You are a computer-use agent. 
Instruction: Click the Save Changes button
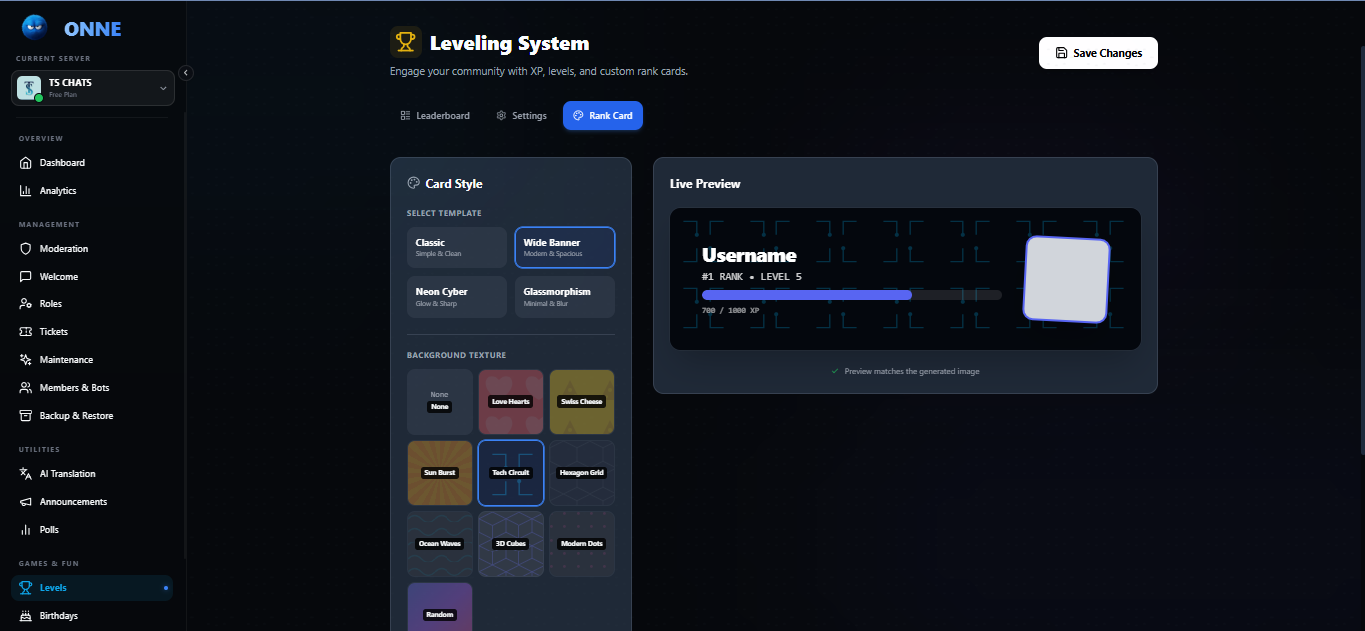pos(1098,53)
